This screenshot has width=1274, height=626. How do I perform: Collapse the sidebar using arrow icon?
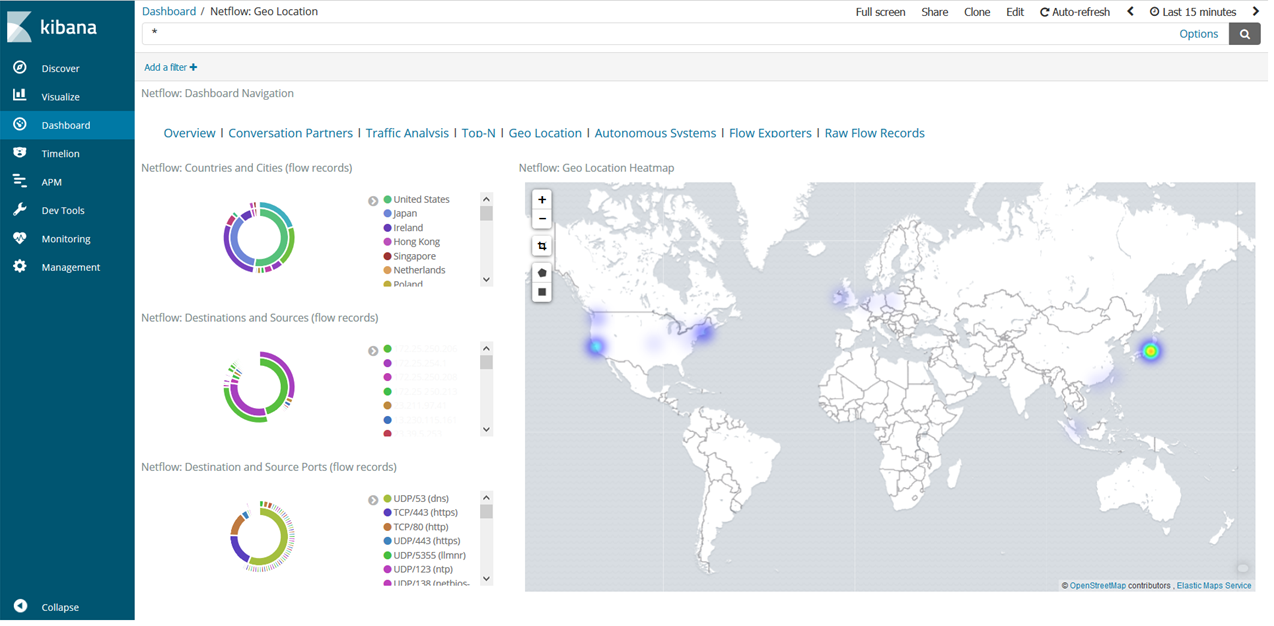coord(20,606)
